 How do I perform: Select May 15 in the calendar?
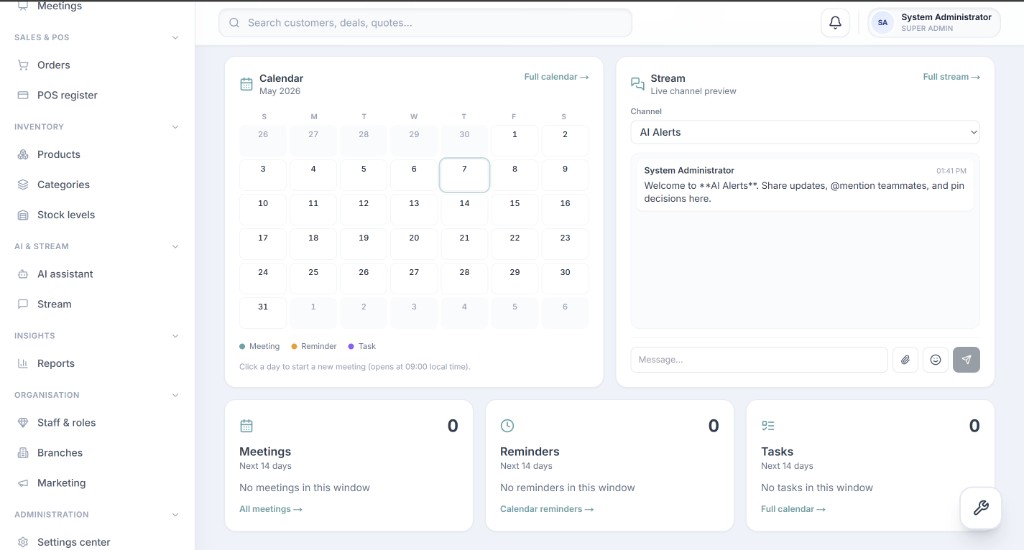click(x=515, y=210)
